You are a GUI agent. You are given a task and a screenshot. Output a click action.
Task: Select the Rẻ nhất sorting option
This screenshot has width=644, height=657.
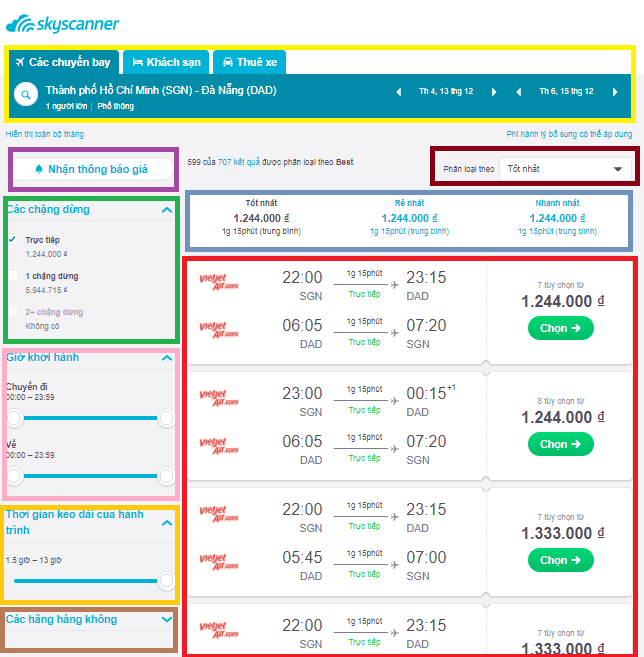tap(409, 217)
